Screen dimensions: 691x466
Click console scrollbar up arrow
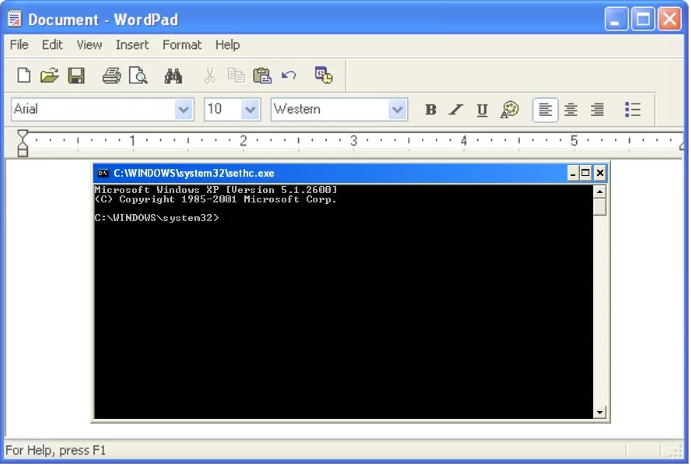pos(599,191)
